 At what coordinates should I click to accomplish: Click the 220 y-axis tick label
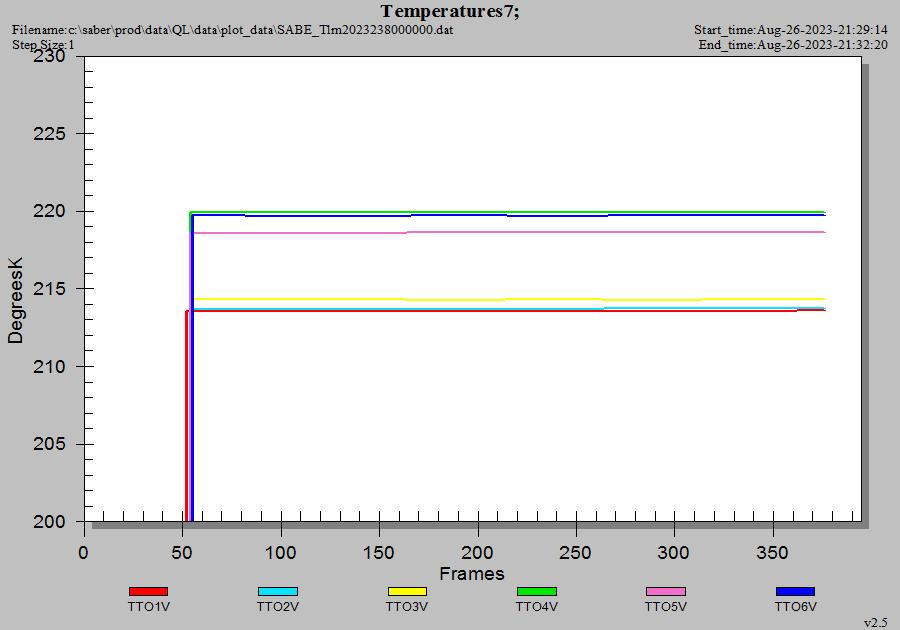49,211
